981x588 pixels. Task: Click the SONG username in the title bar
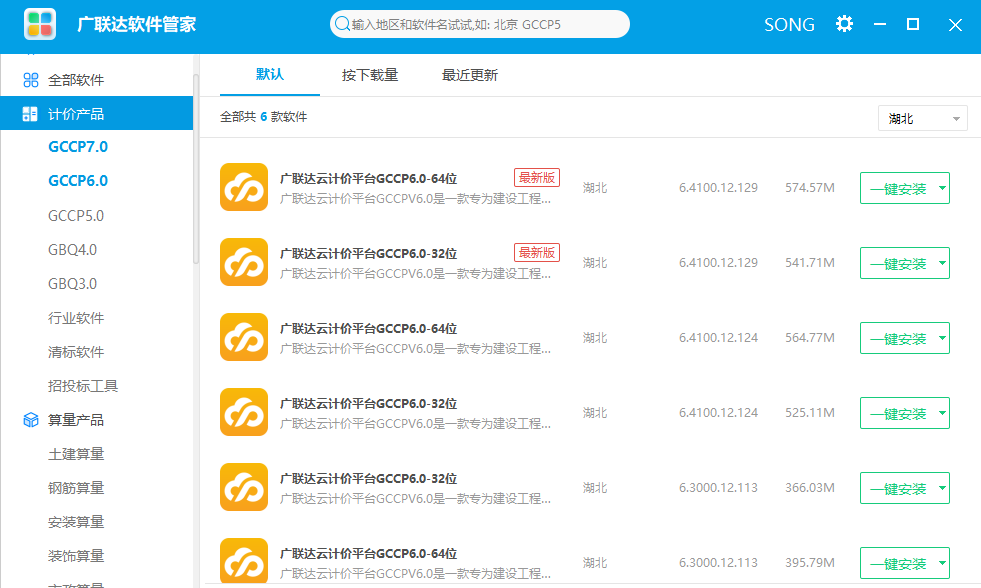click(789, 24)
